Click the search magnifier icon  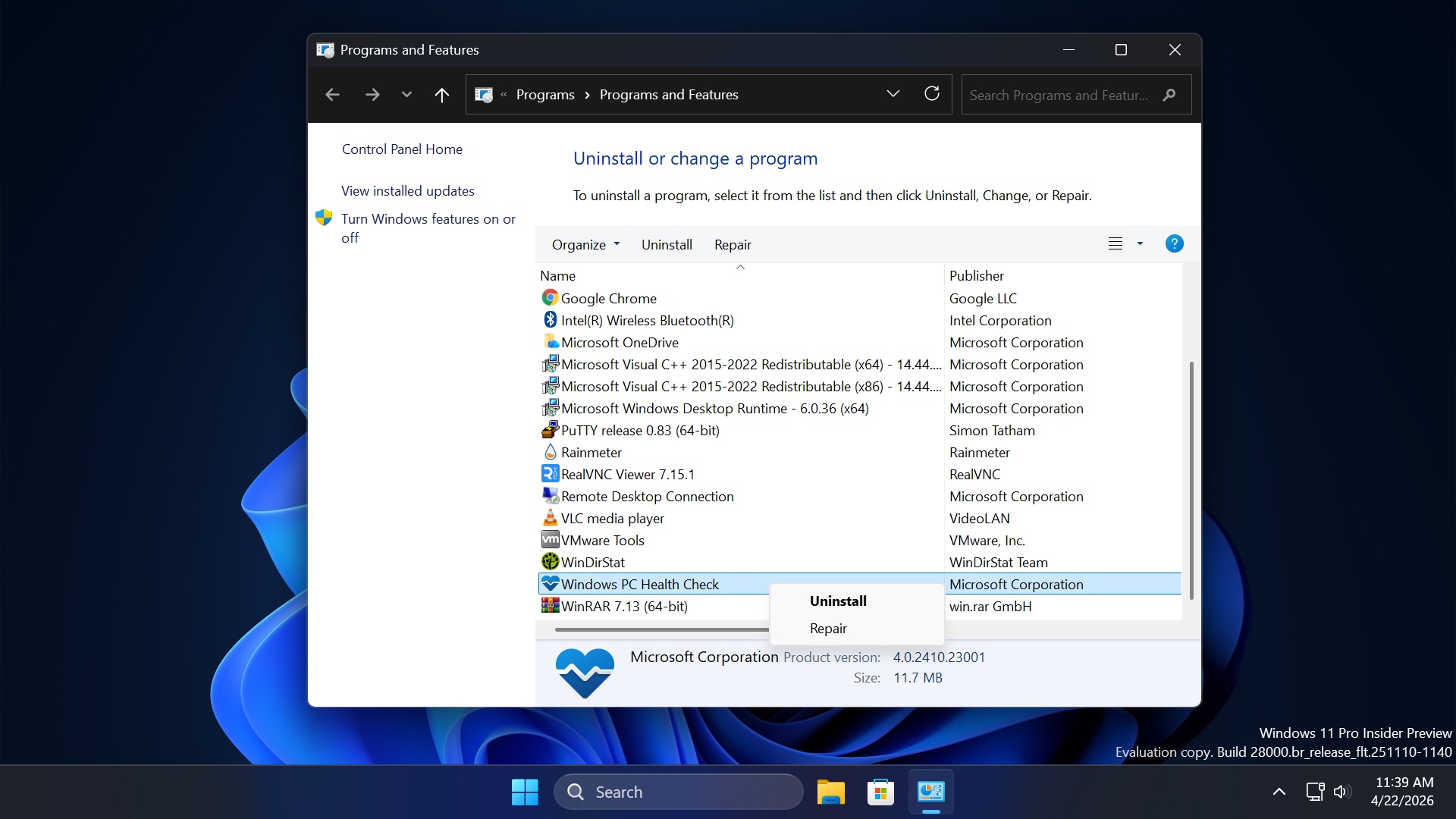[x=1169, y=95]
